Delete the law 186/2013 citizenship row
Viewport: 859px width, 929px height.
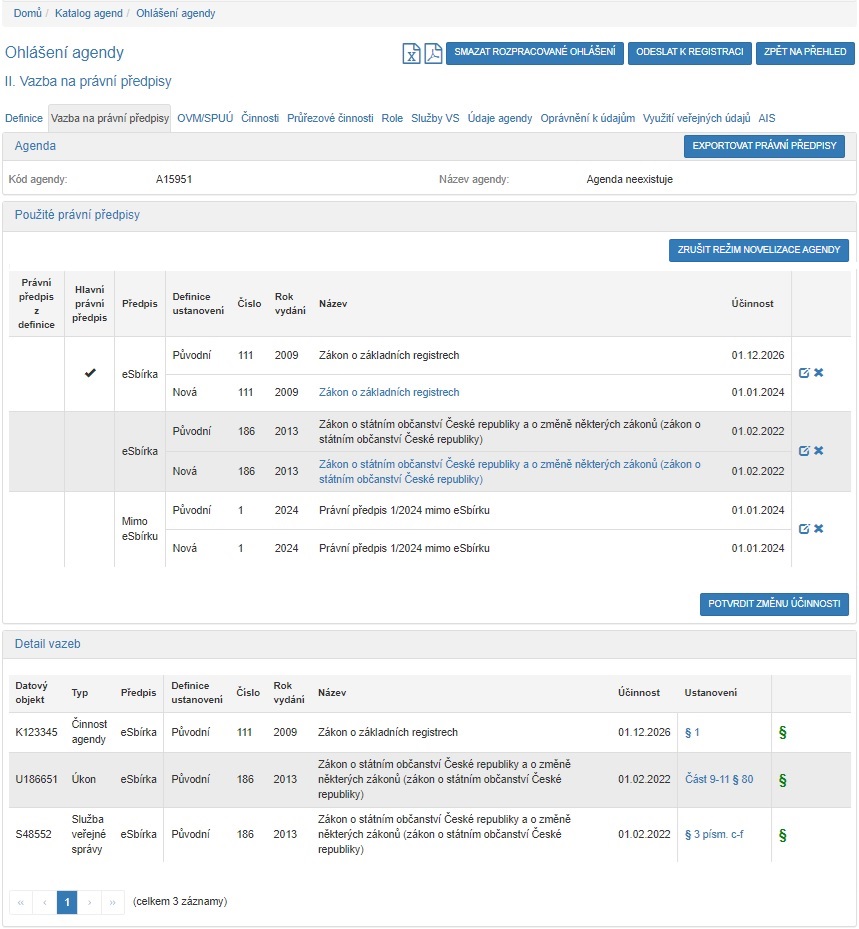click(x=819, y=451)
